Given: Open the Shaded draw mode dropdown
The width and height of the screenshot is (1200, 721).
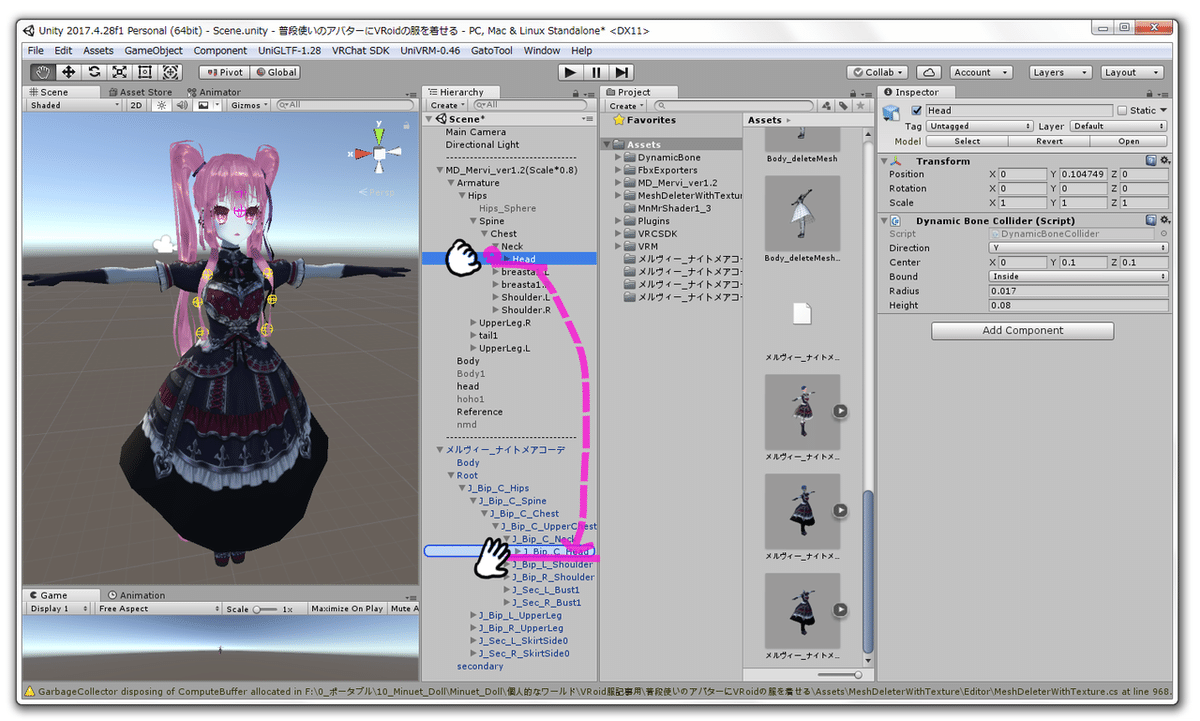Looking at the screenshot, I should [75, 105].
